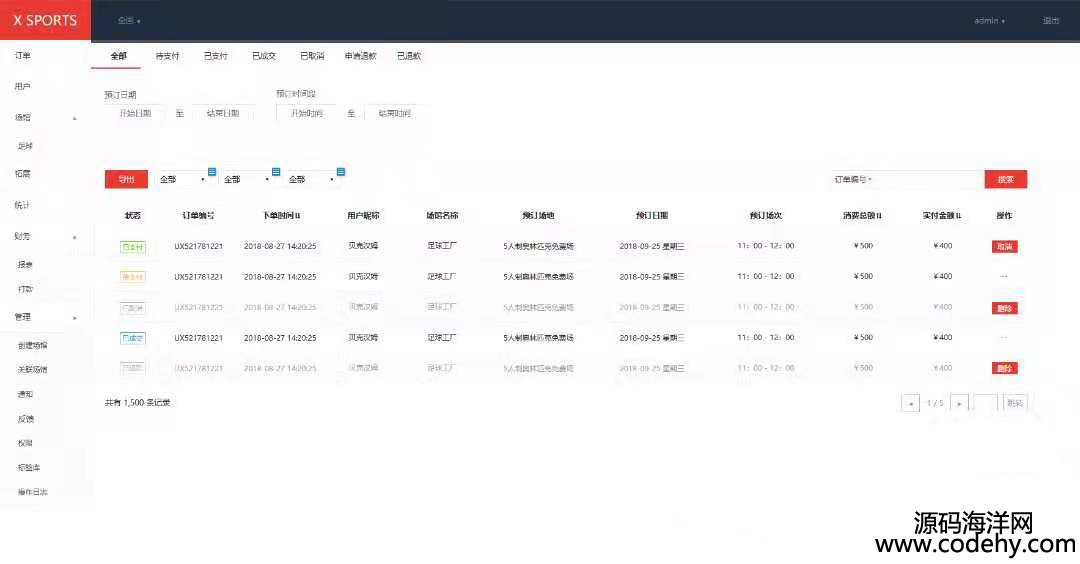Open 订单 in the sidebar
The height and width of the screenshot is (564, 1080).
coord(23,56)
